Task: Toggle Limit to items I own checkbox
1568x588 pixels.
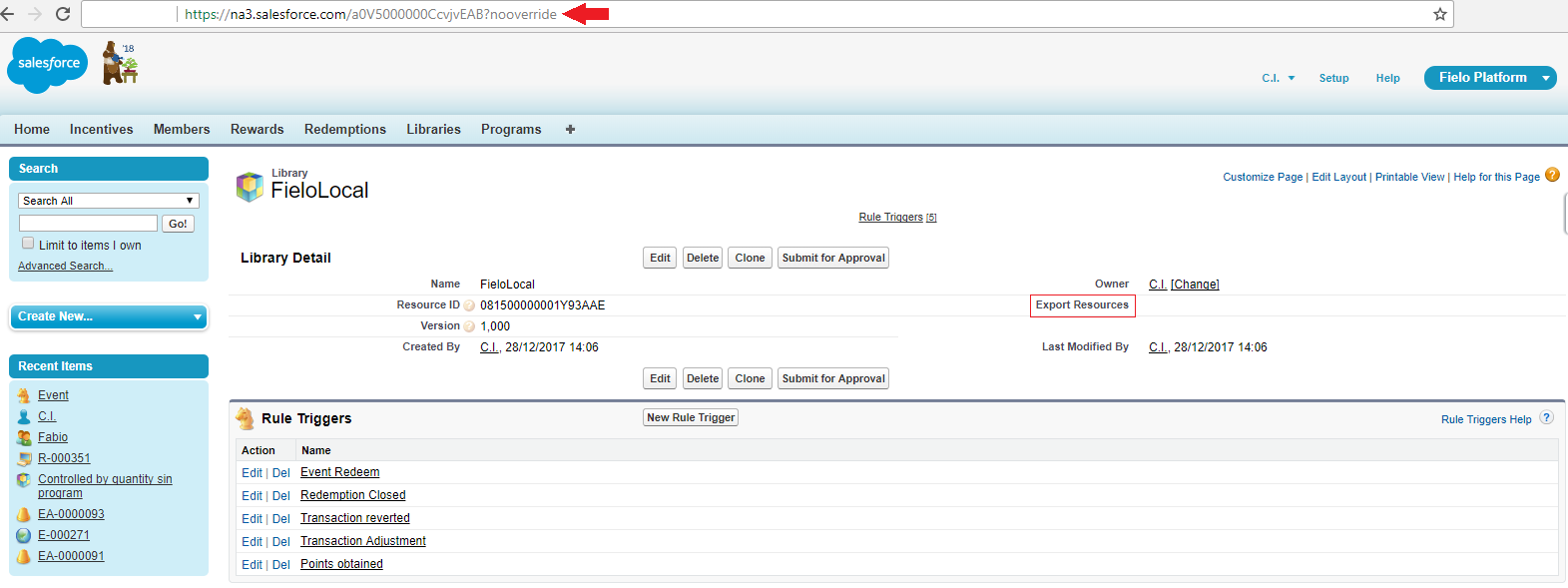Action: pos(28,243)
